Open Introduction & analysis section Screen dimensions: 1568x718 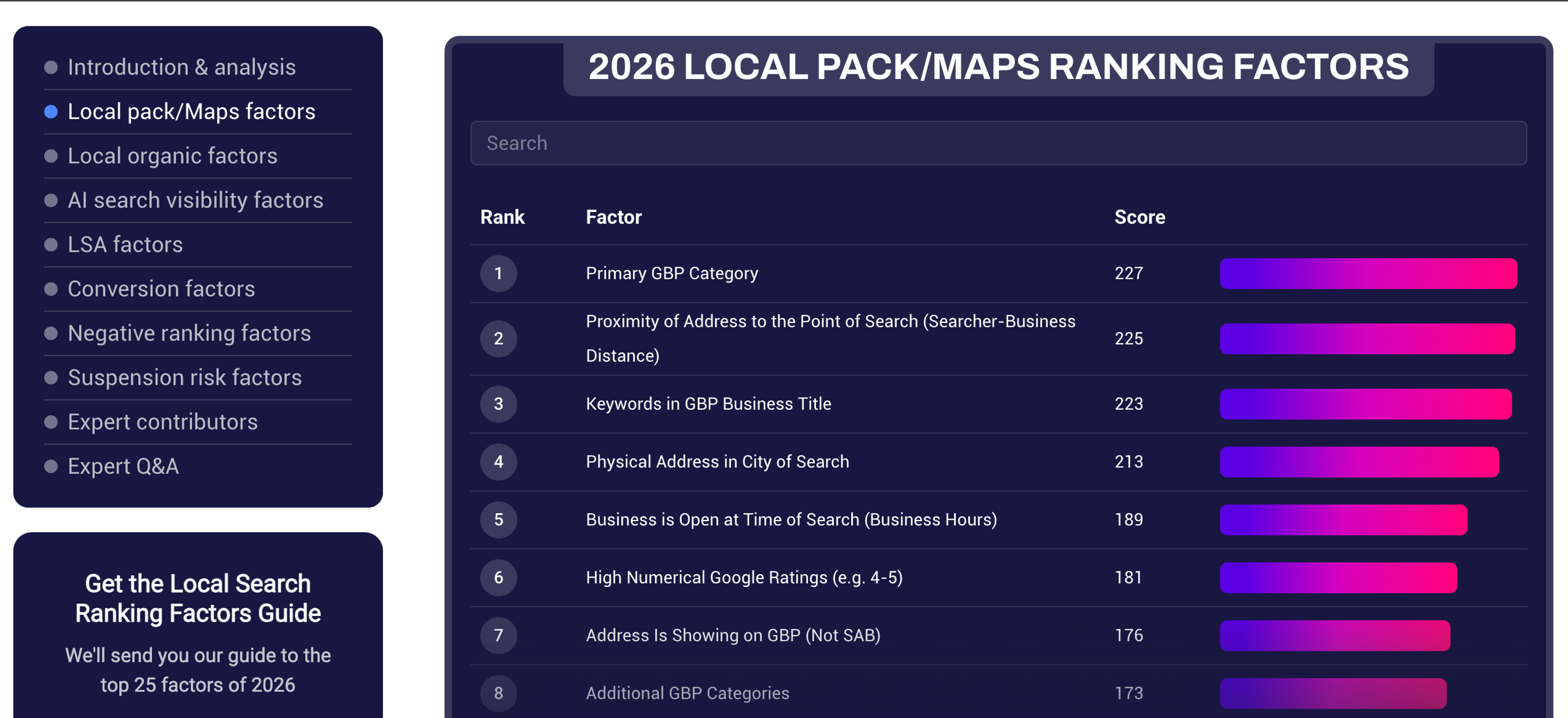click(181, 67)
